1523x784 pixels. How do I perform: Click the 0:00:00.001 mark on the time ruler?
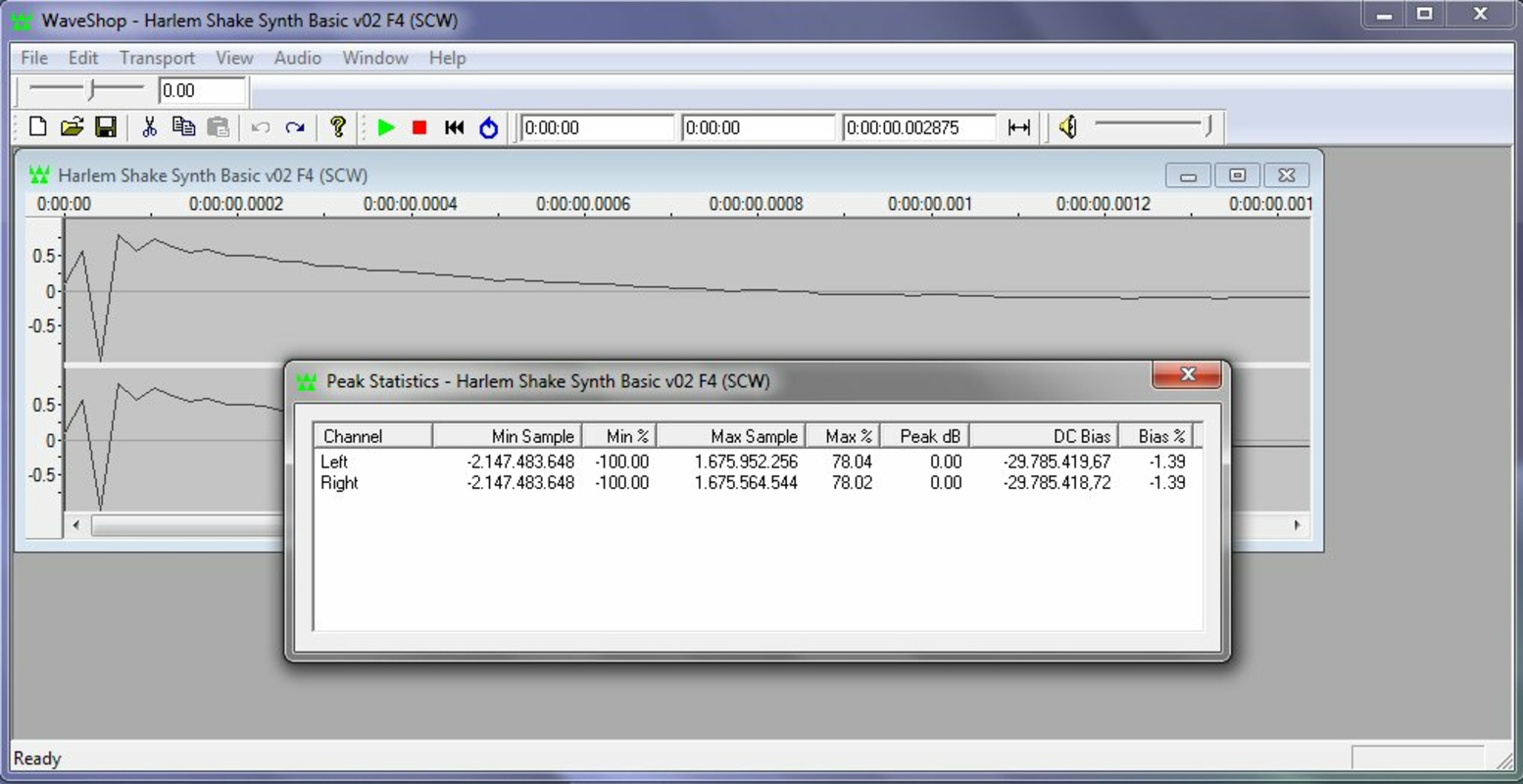[930, 204]
